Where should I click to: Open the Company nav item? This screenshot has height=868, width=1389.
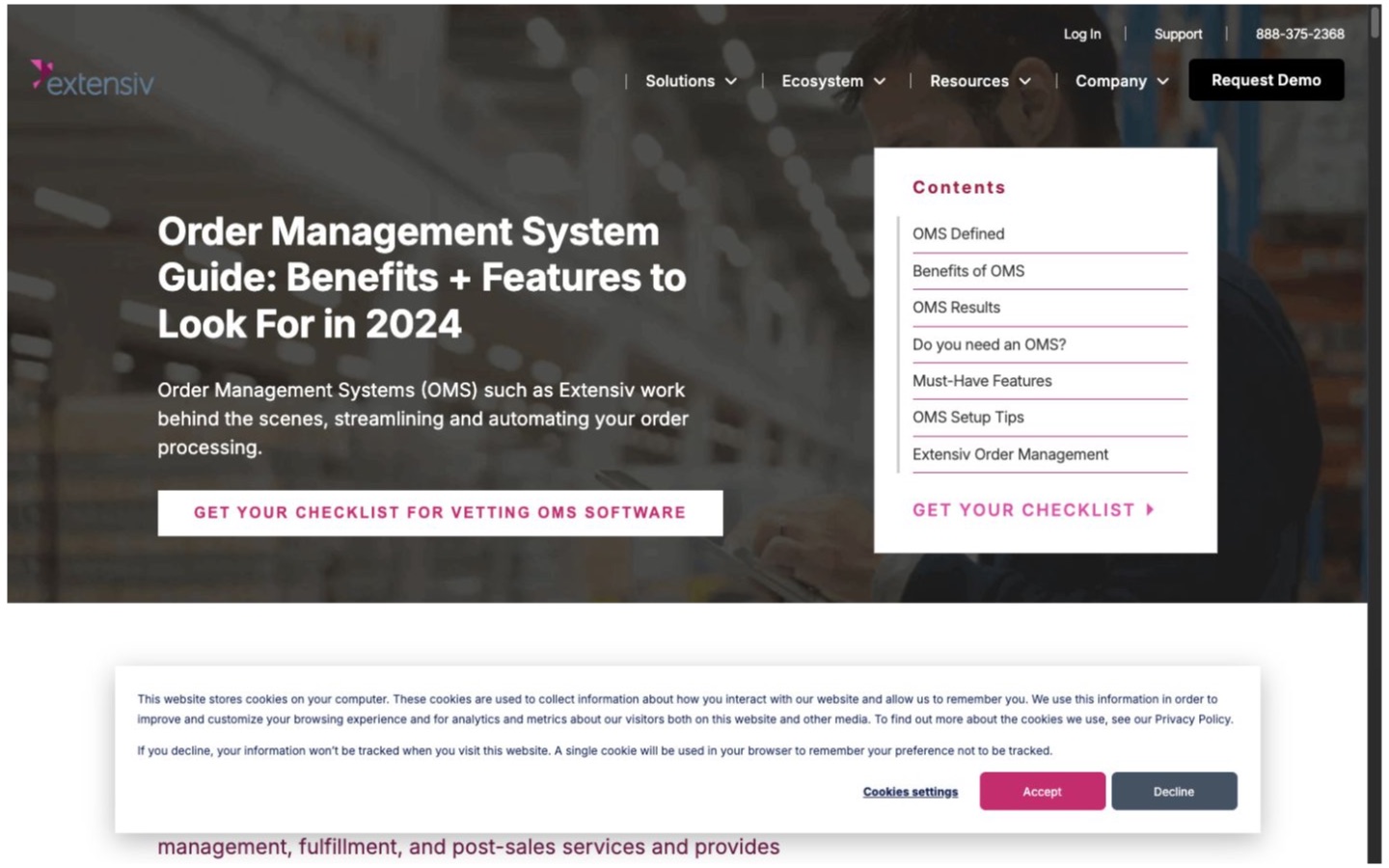[1110, 81]
